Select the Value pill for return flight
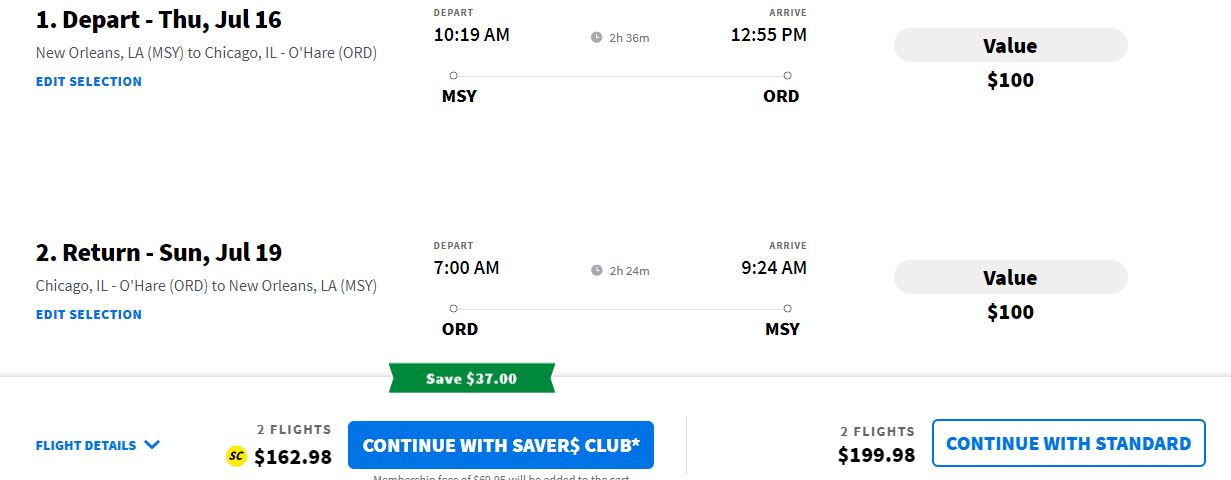The height and width of the screenshot is (480, 1231). (1010, 278)
